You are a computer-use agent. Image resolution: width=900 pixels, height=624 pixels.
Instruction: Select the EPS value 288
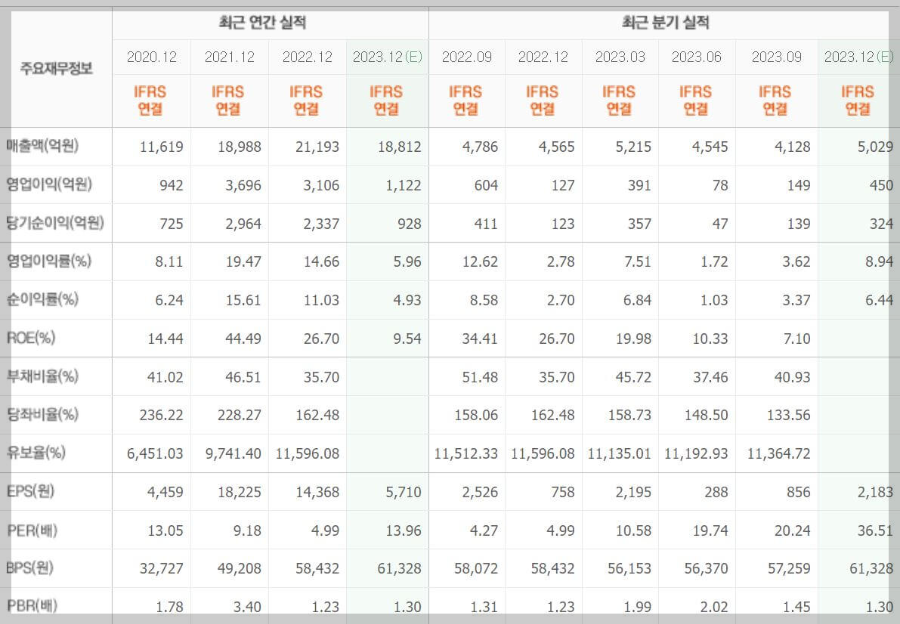(716, 492)
